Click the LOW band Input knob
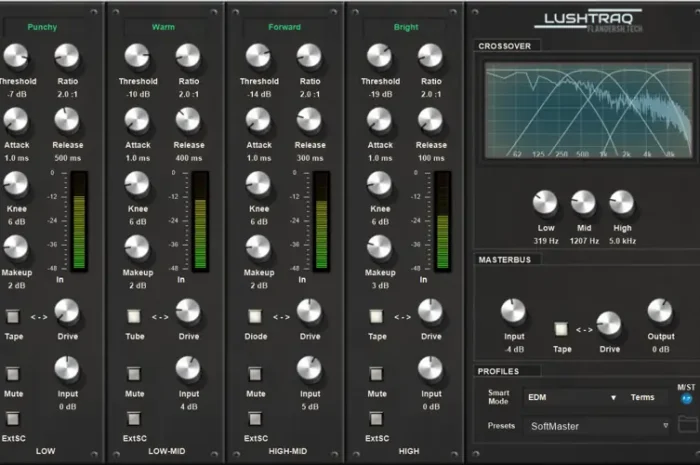The image size is (700, 465). [67, 369]
